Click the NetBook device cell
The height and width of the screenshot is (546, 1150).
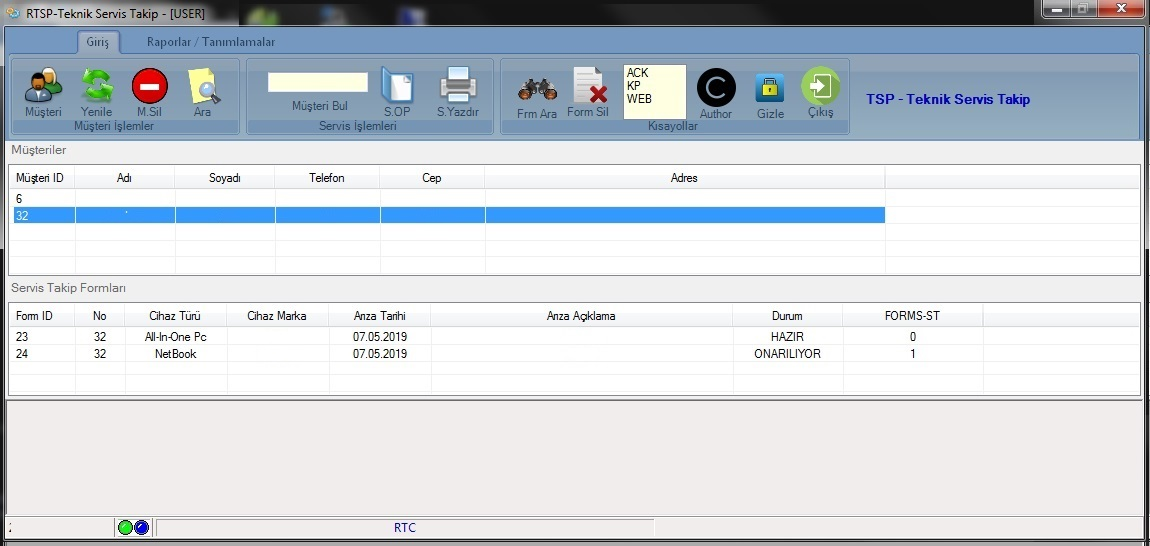tap(176, 353)
